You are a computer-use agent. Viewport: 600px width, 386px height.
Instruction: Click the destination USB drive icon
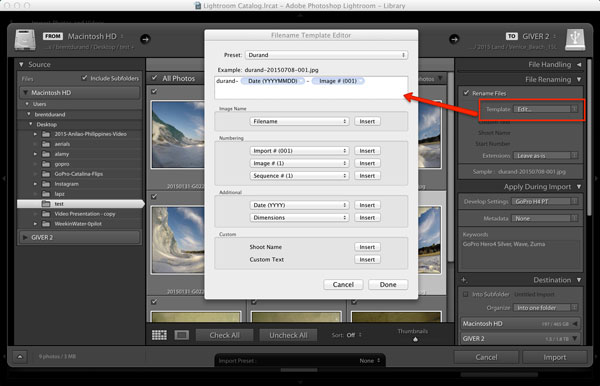tap(575, 40)
